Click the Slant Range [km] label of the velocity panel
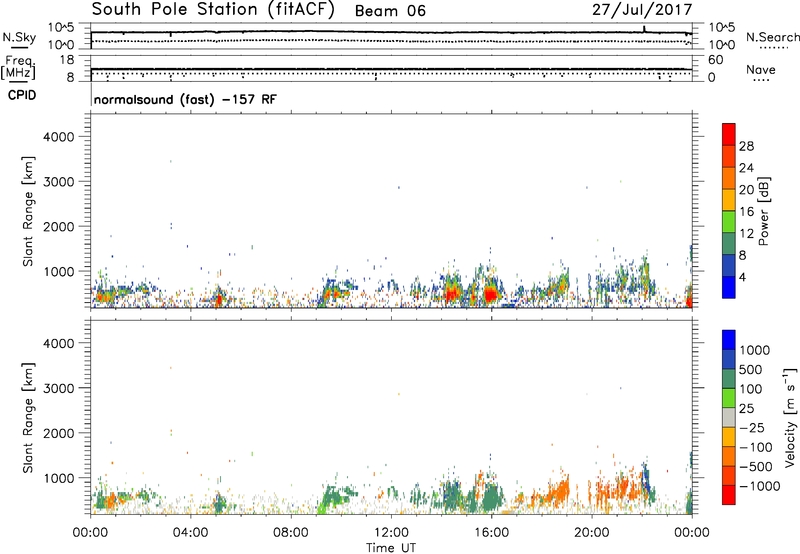Screen dimensions: 800x554 [x=28, y=418]
